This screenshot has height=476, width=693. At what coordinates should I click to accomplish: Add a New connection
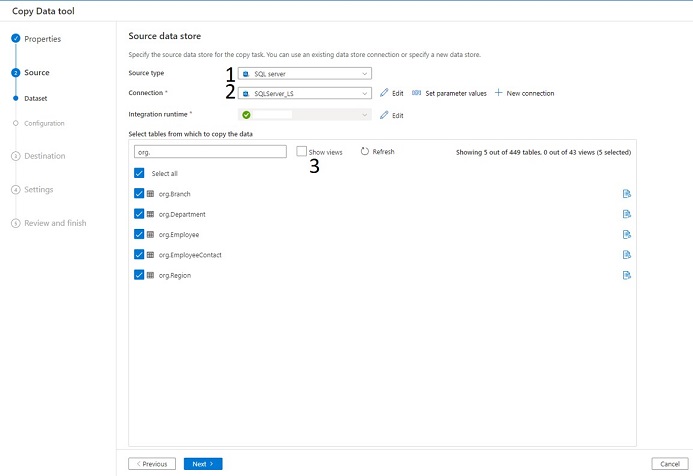[x=524, y=93]
